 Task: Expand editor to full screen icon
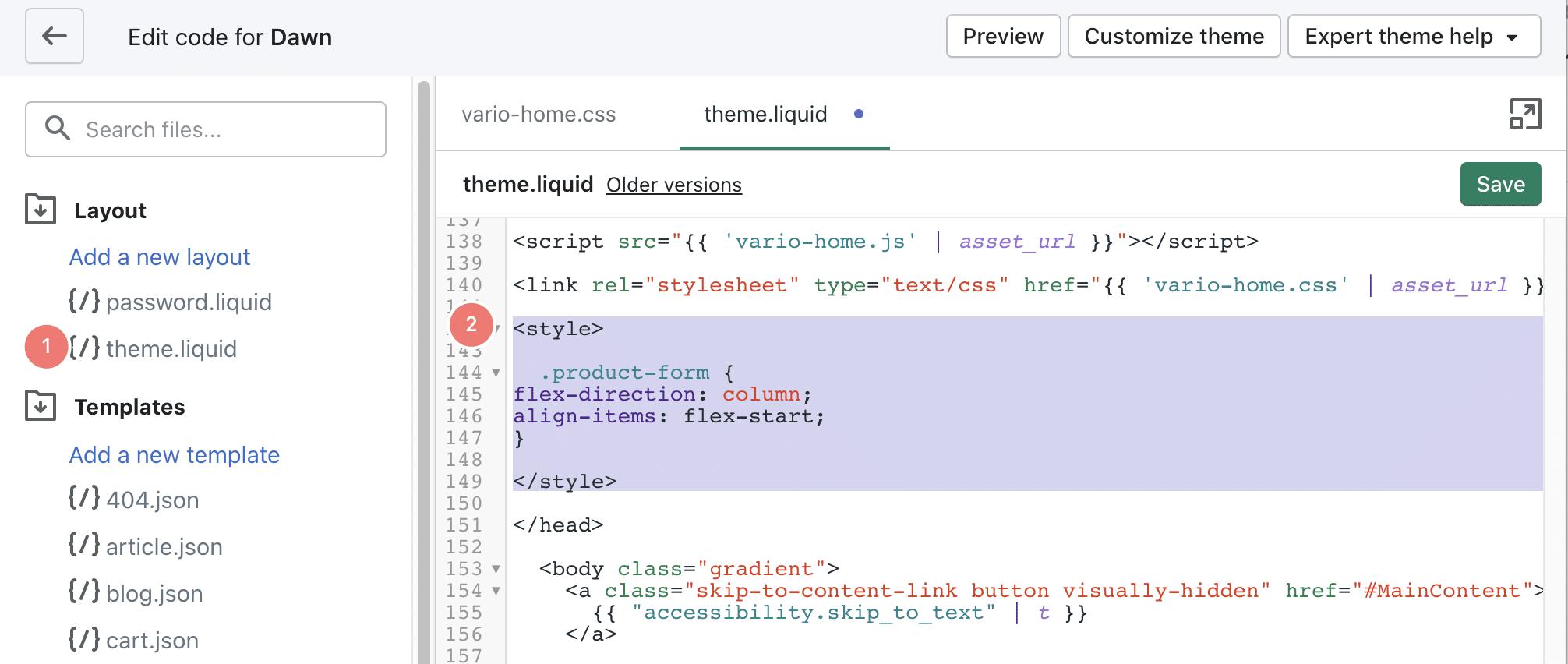[1525, 114]
